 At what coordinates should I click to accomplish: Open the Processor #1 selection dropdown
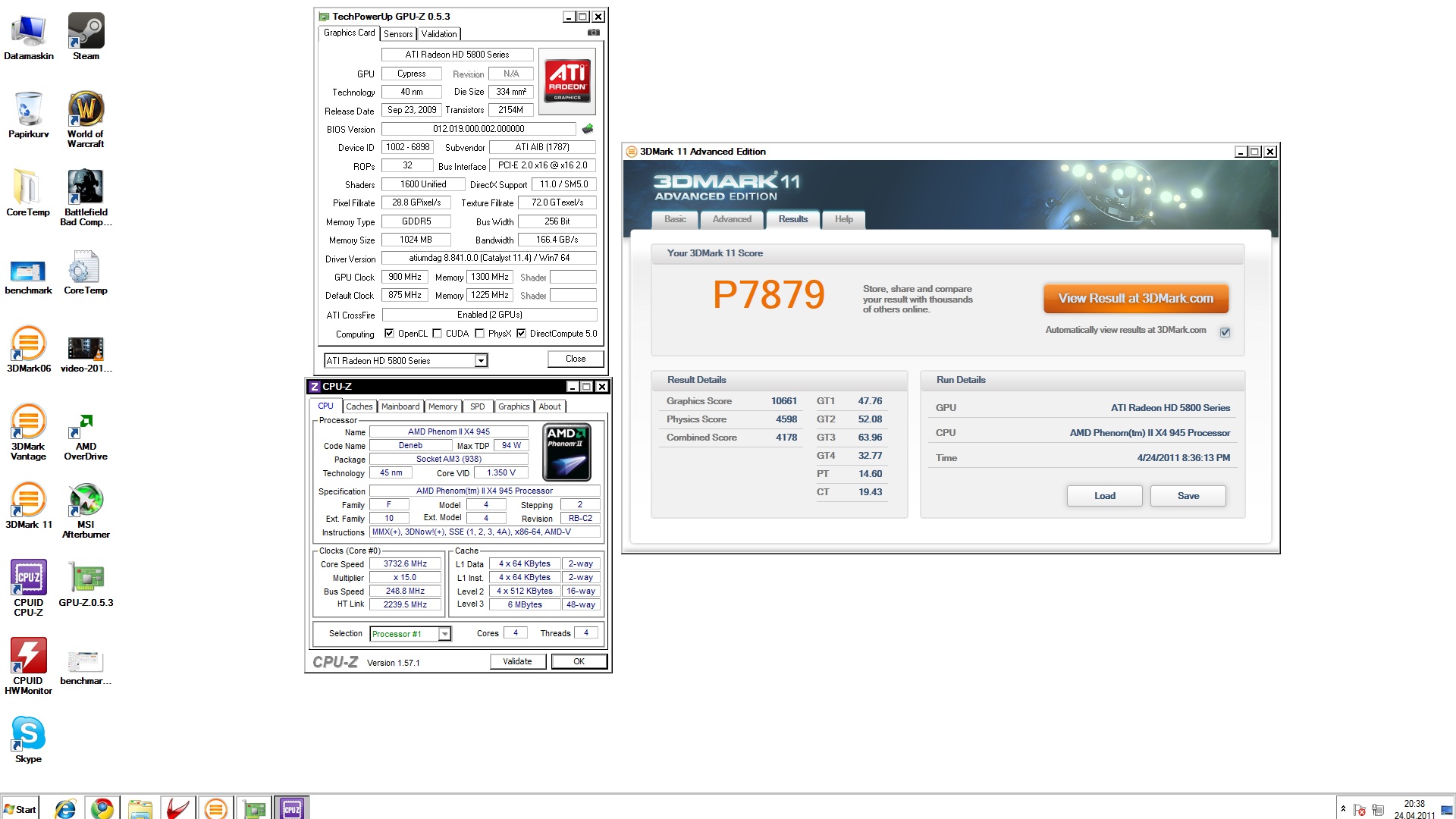445,634
